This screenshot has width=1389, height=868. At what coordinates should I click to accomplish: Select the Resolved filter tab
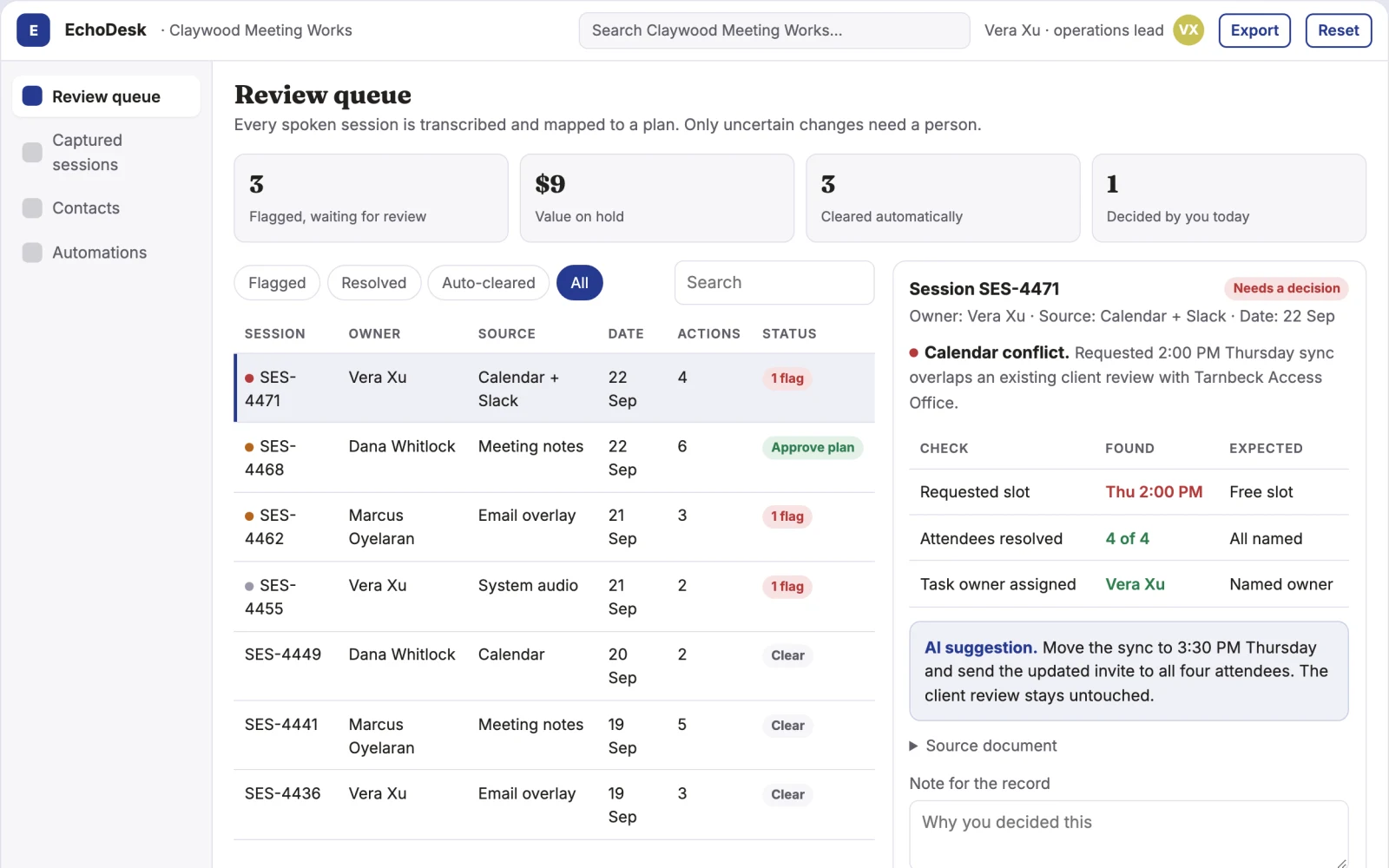coord(373,283)
